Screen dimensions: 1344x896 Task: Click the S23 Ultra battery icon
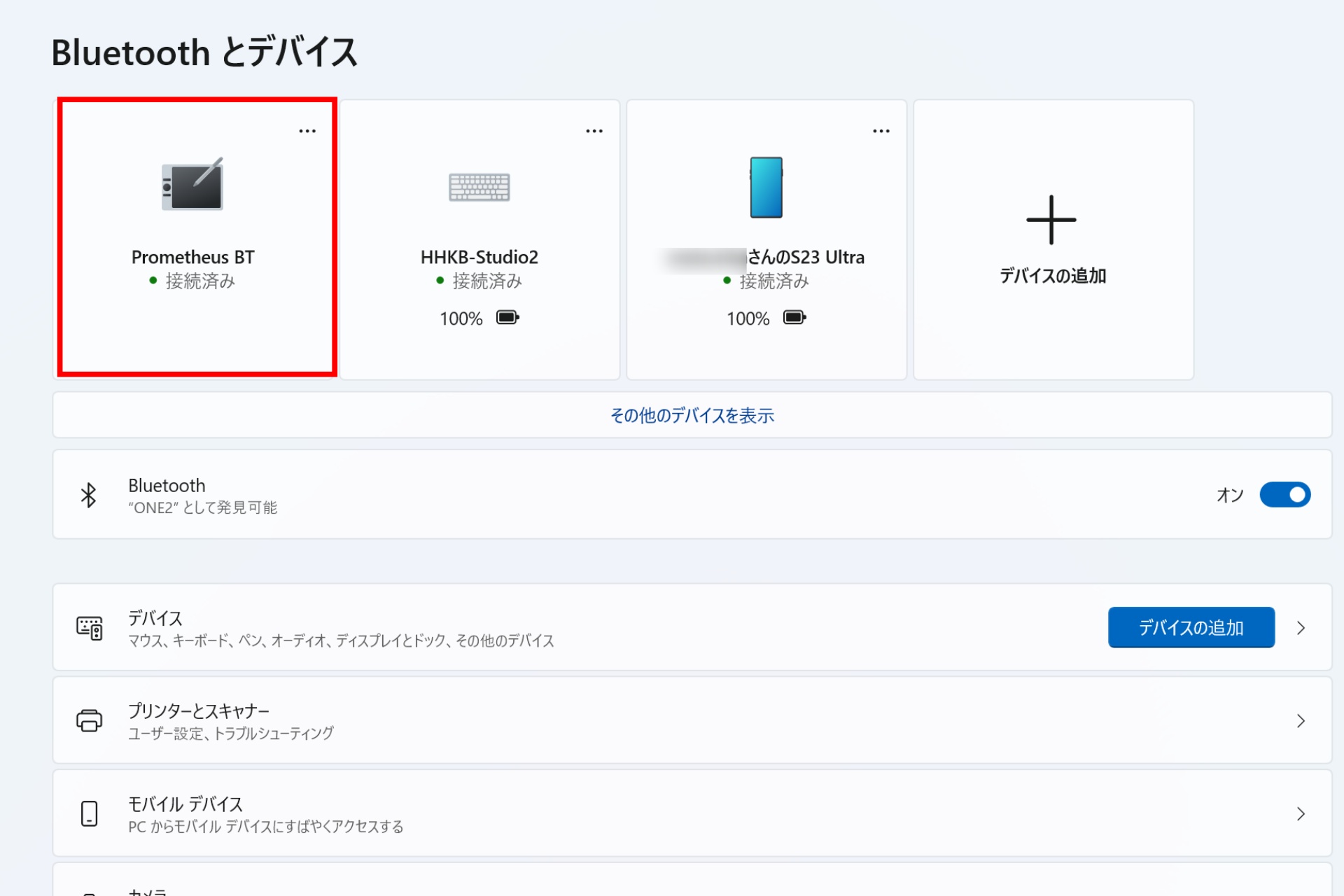[x=794, y=318]
